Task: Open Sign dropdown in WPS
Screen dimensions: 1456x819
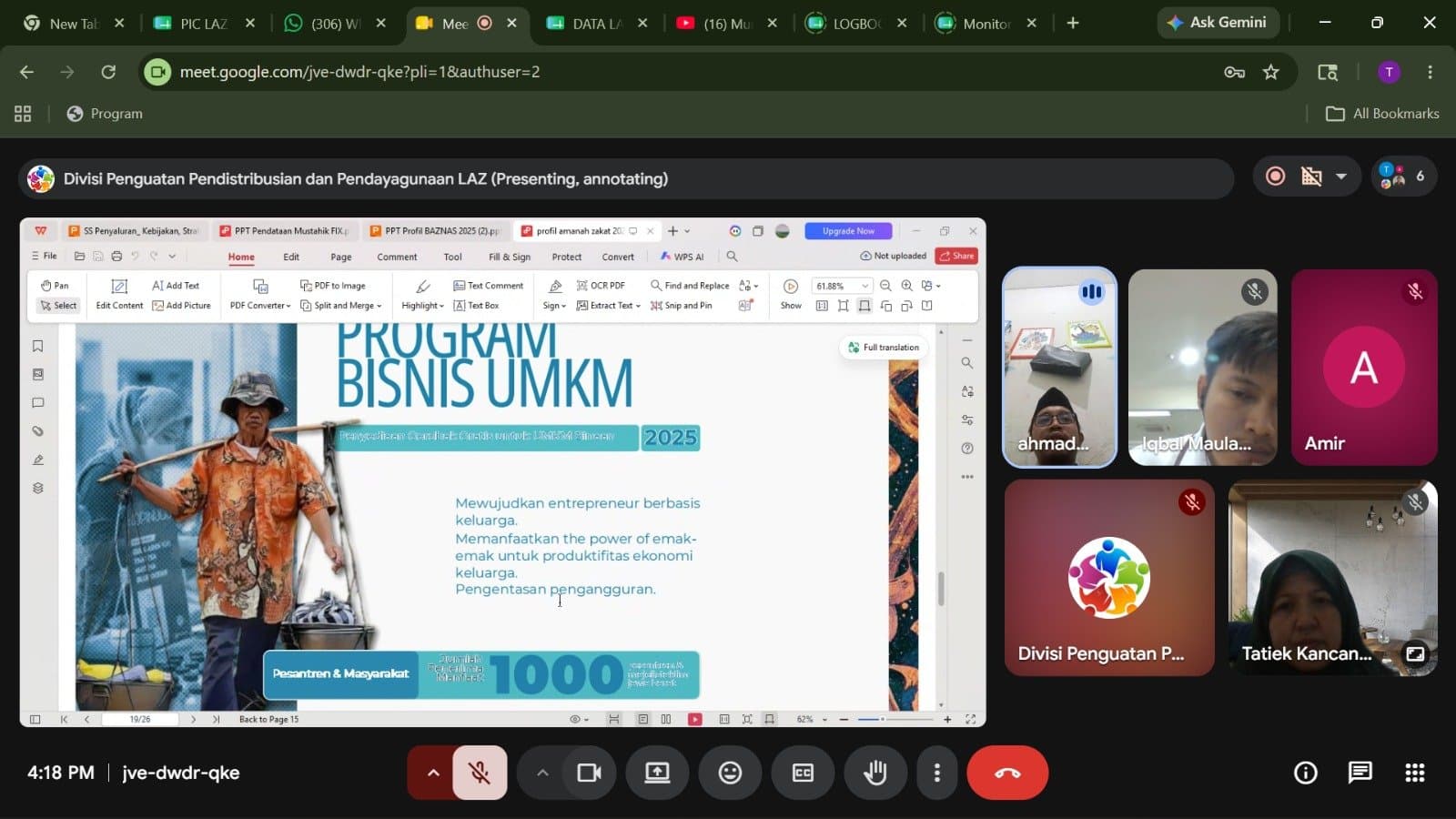Action: 554,295
